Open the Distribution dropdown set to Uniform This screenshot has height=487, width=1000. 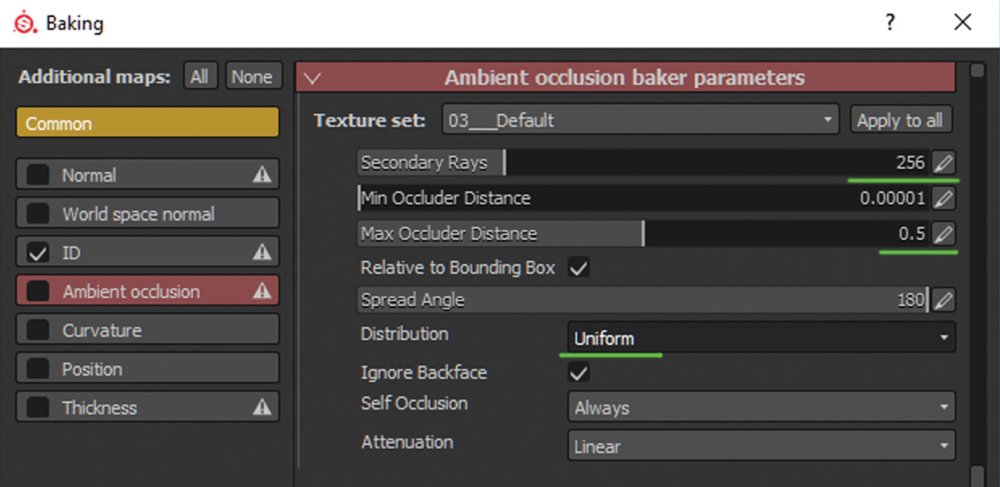760,338
